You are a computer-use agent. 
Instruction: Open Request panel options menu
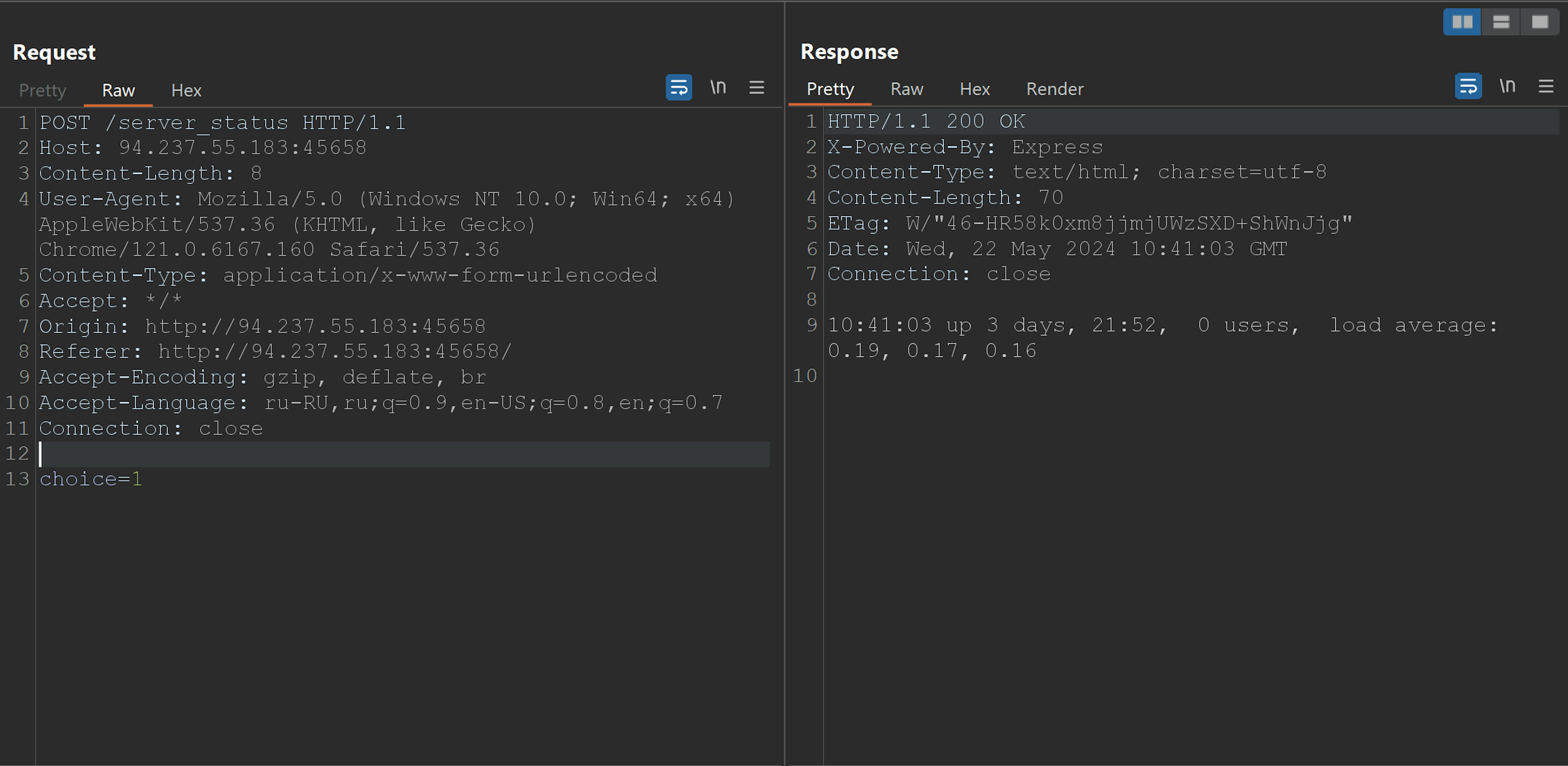tap(757, 88)
